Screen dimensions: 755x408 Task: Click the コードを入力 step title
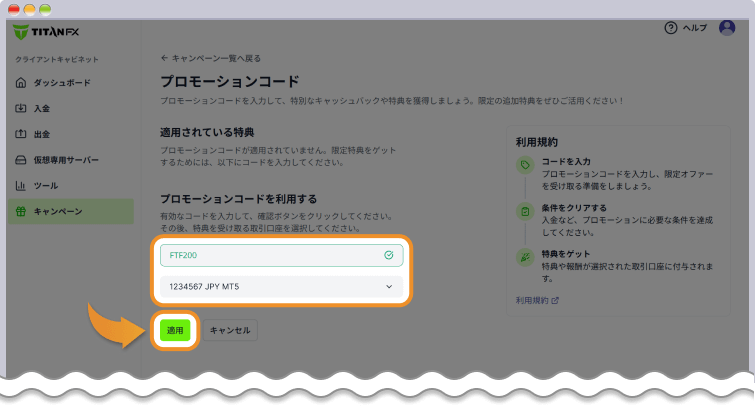tap(566, 161)
